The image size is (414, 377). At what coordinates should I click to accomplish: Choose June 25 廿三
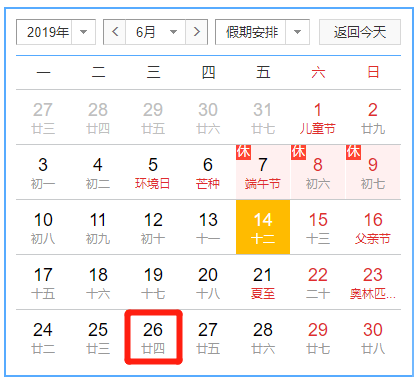tap(98, 337)
